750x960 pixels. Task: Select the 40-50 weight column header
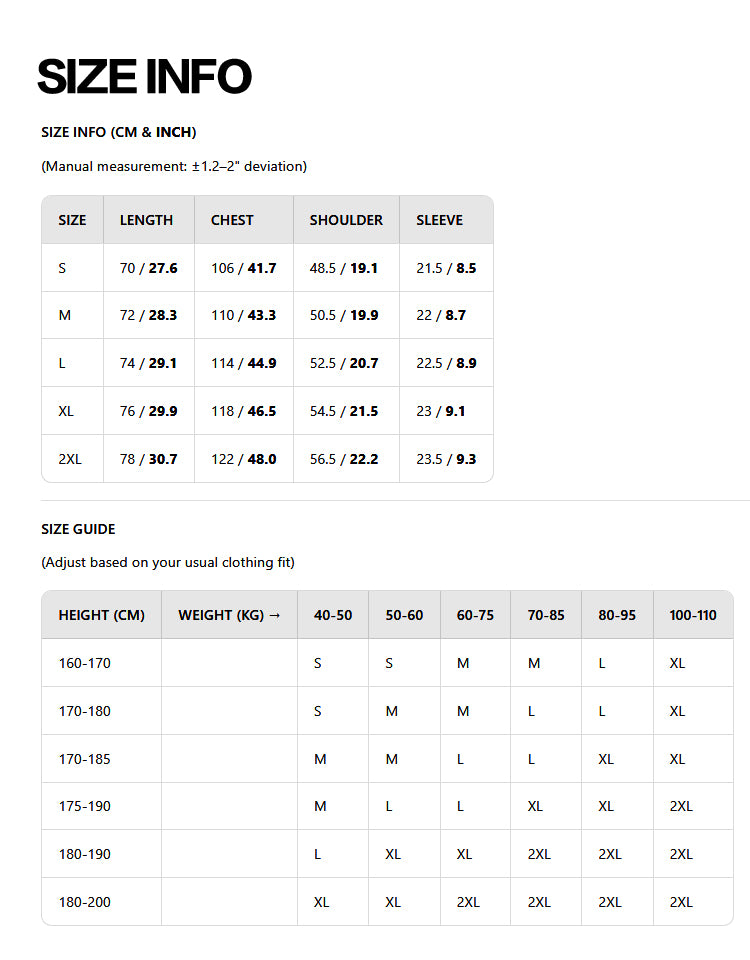(x=333, y=615)
